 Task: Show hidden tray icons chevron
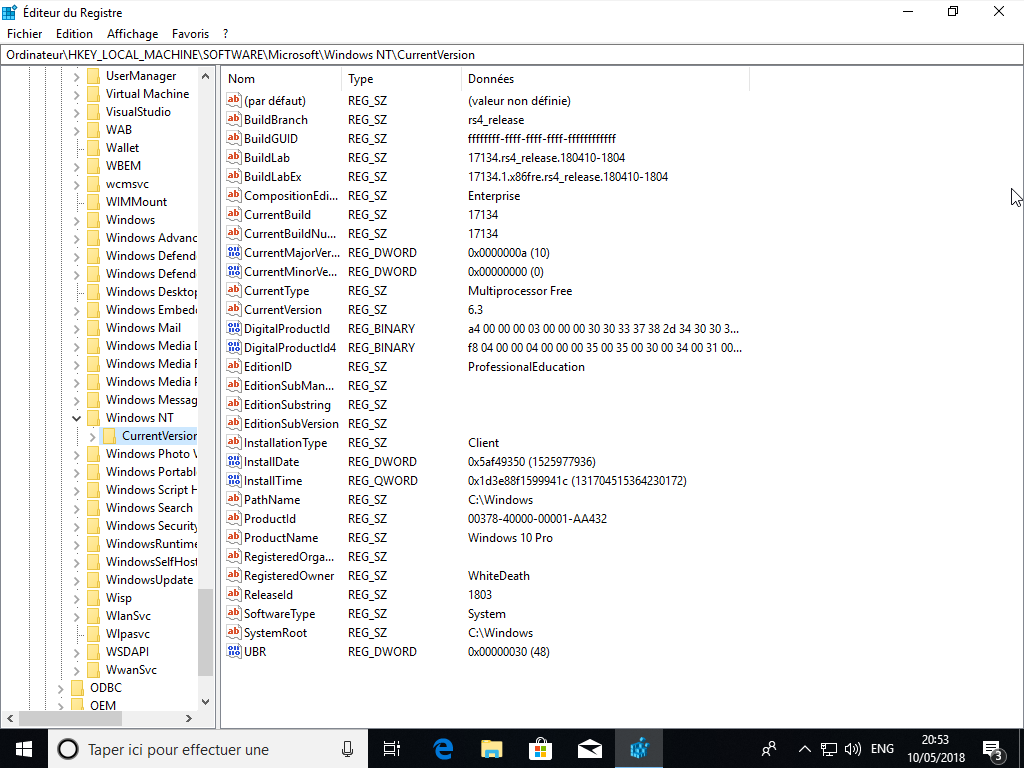805,749
